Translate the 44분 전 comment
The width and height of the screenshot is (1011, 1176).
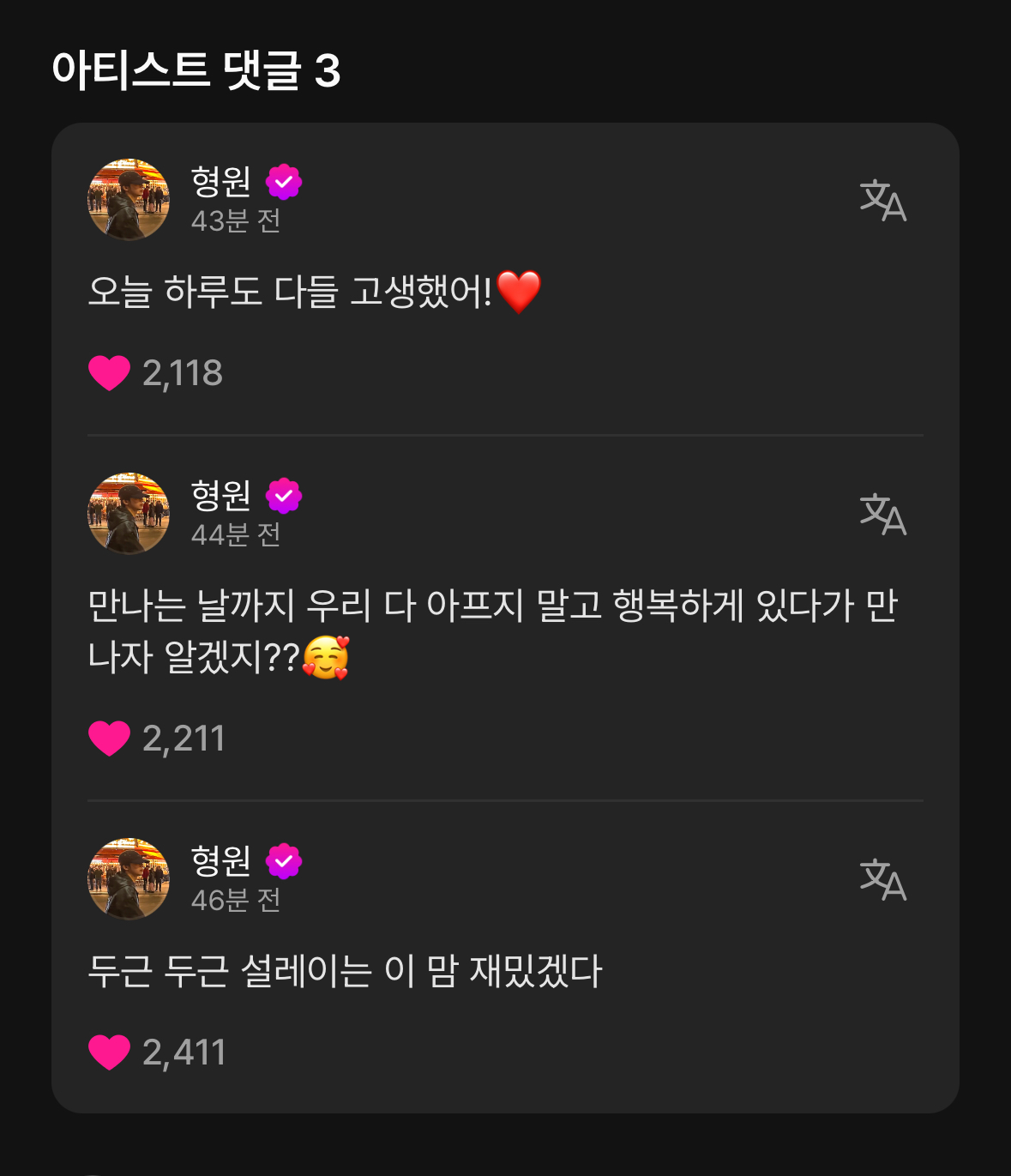tap(882, 514)
